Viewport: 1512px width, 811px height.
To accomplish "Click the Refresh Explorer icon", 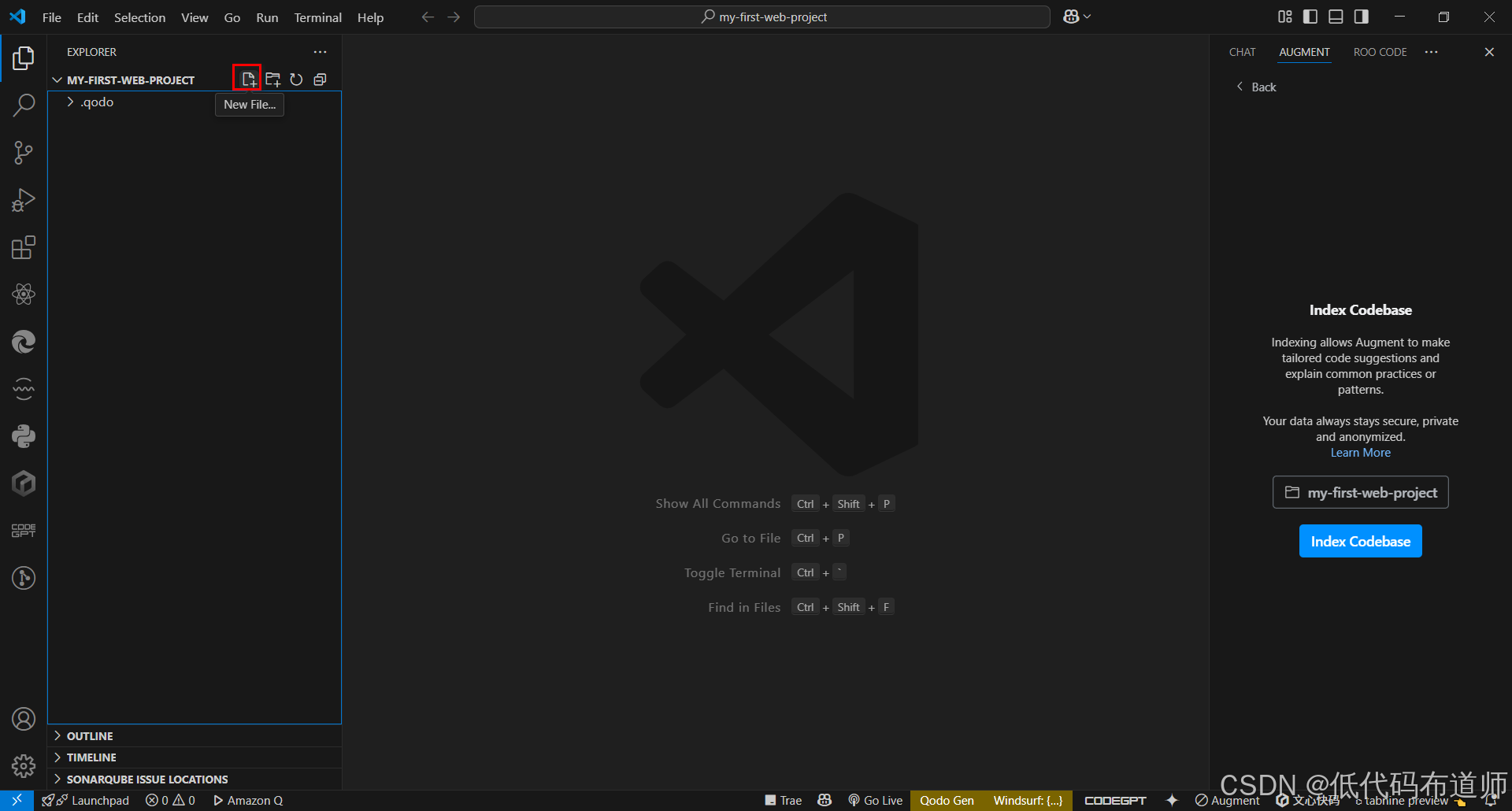I will (296, 80).
